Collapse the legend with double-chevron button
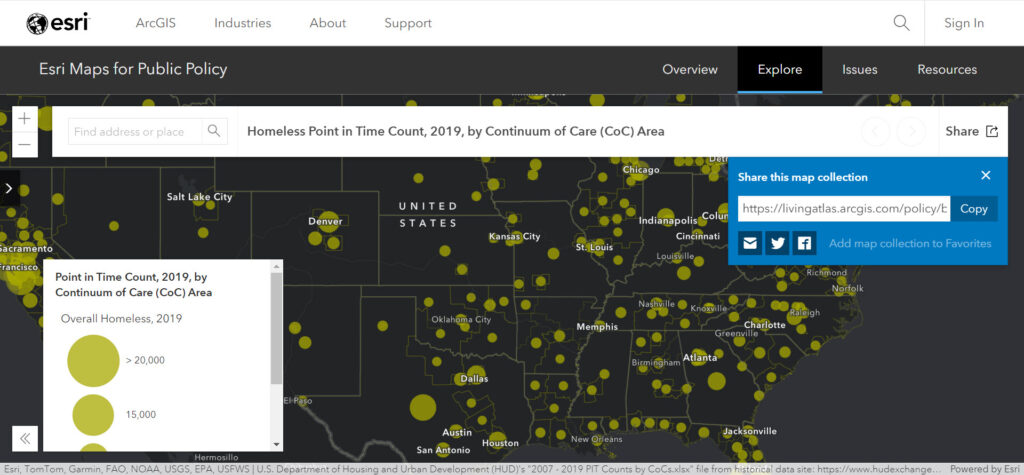This screenshot has width=1024, height=475. pos(25,438)
